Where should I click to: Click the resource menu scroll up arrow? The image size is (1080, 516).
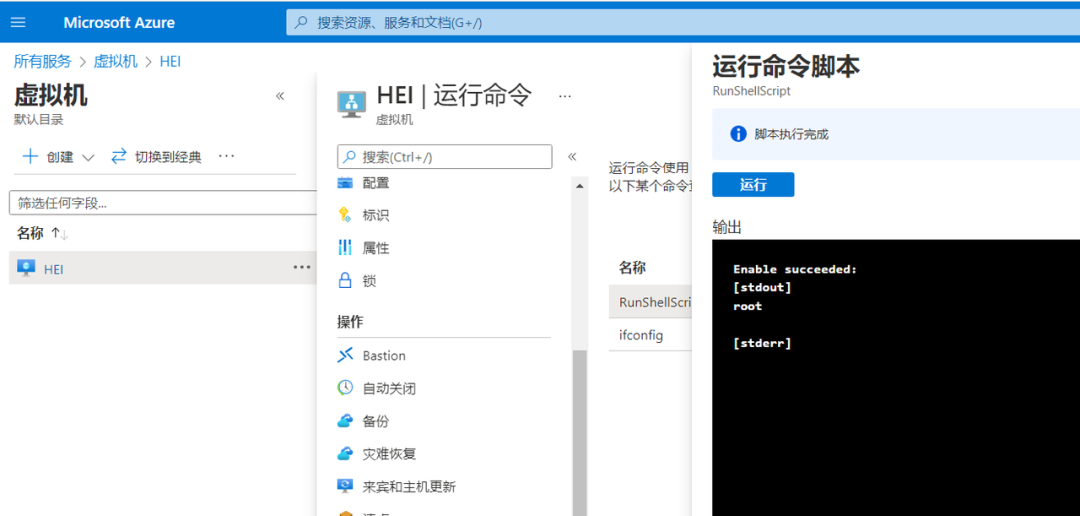[x=580, y=186]
